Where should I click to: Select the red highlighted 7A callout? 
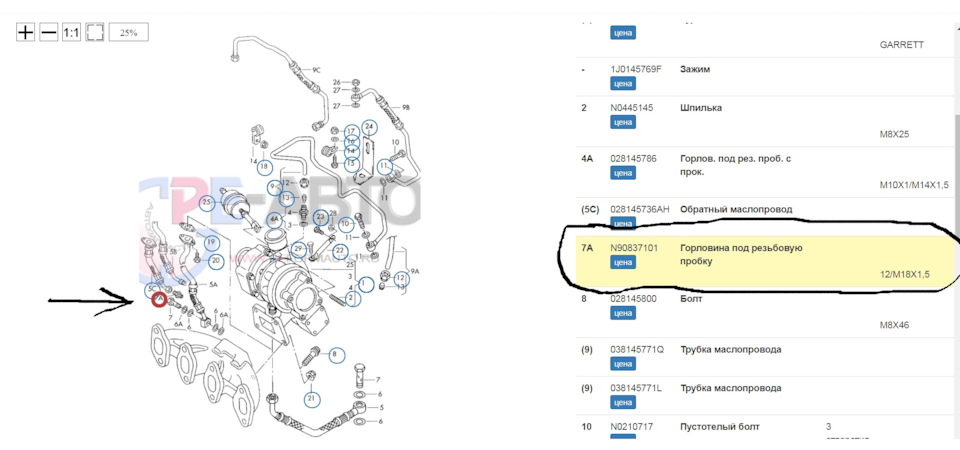point(159,299)
